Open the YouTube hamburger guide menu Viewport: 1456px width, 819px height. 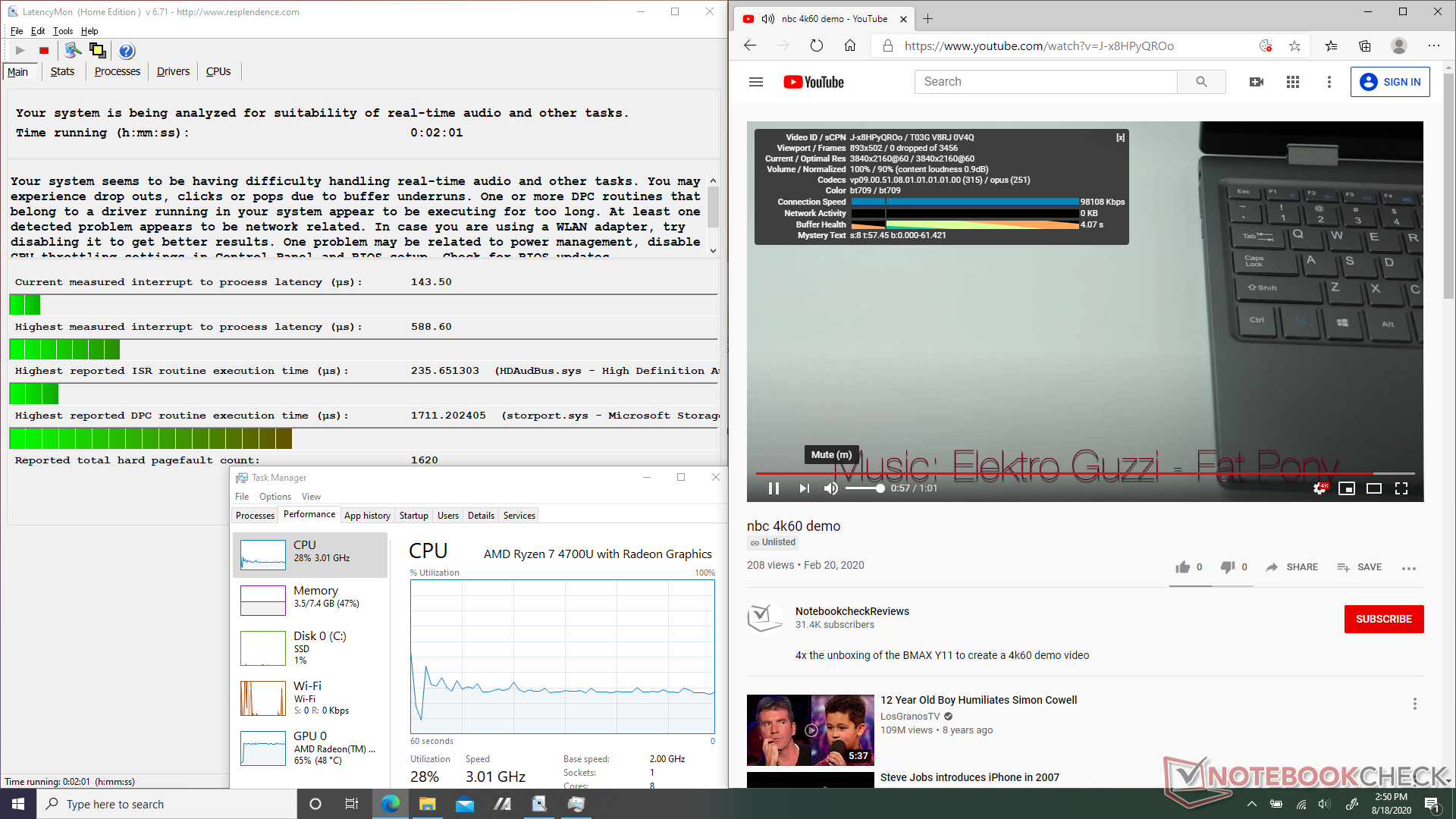point(755,82)
